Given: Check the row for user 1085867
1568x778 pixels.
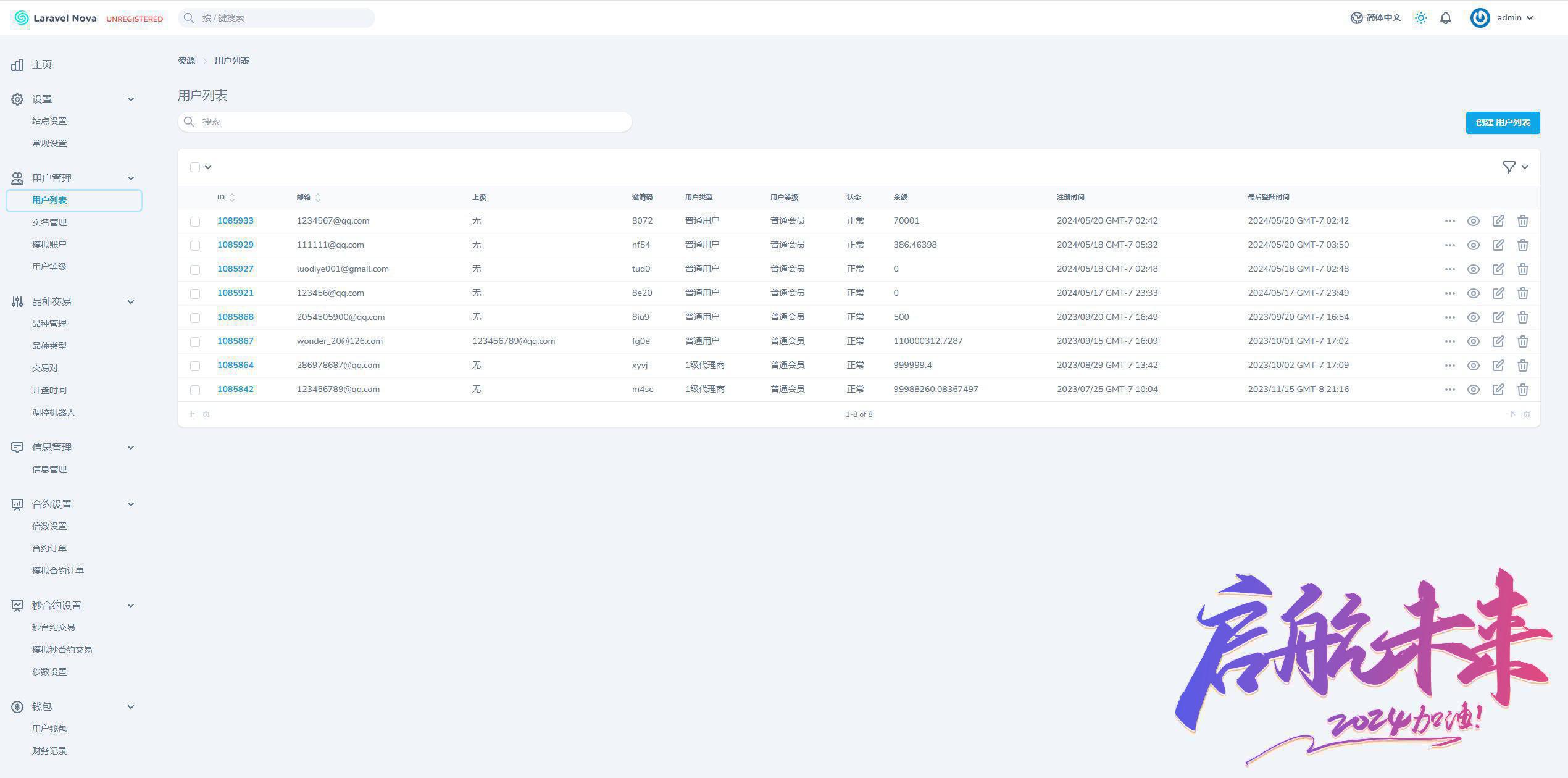Looking at the screenshot, I should [195, 341].
